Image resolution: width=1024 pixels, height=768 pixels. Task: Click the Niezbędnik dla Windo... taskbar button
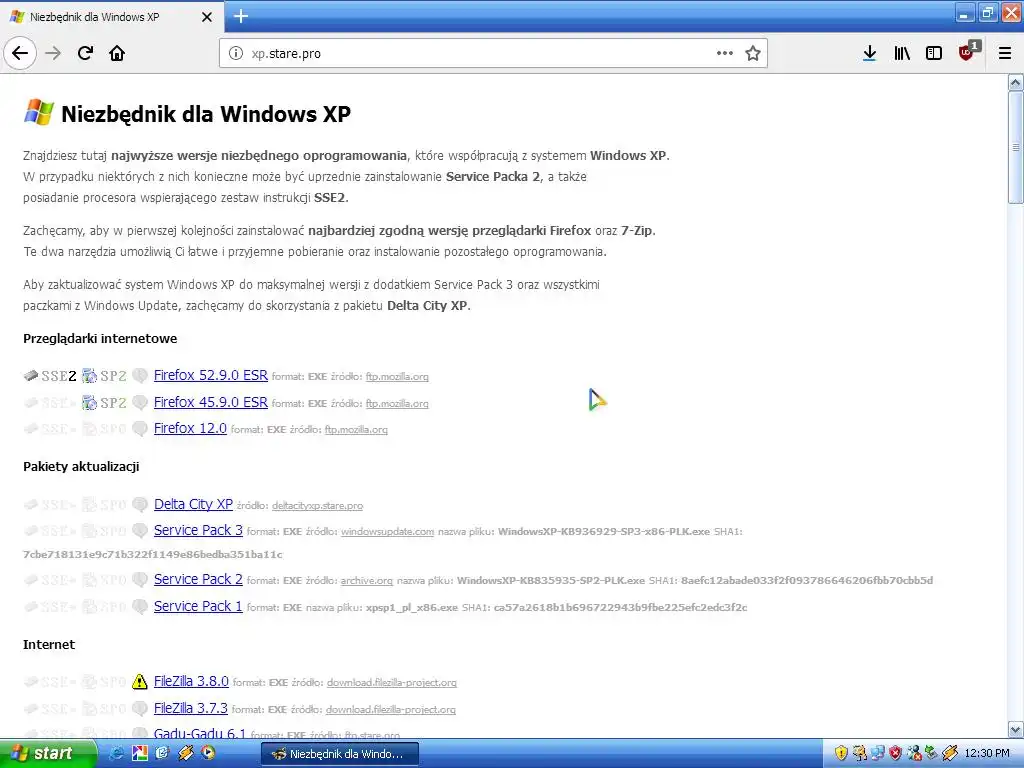coord(339,754)
